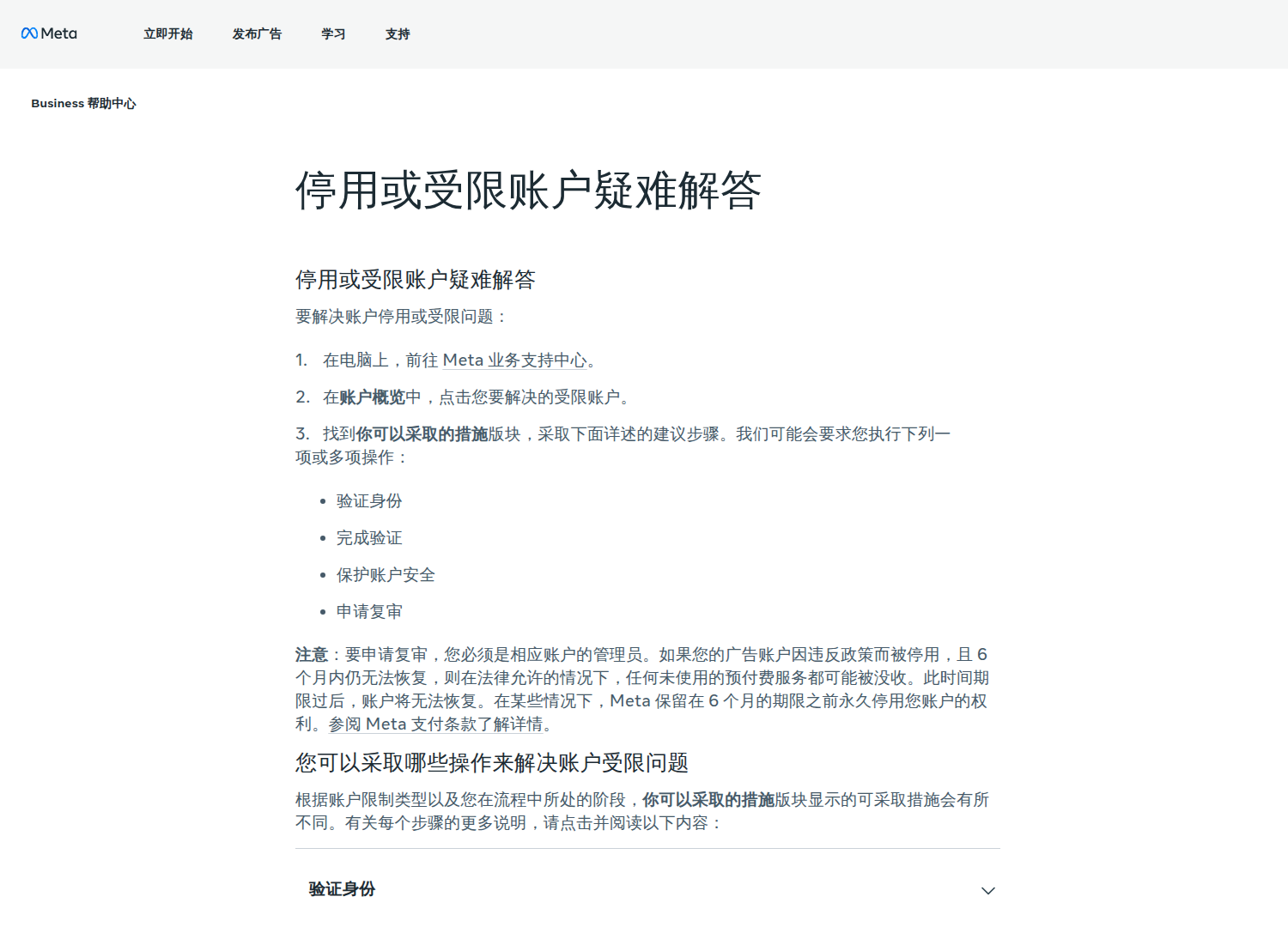
Task: Open the 学习 menu
Action: coord(333,34)
